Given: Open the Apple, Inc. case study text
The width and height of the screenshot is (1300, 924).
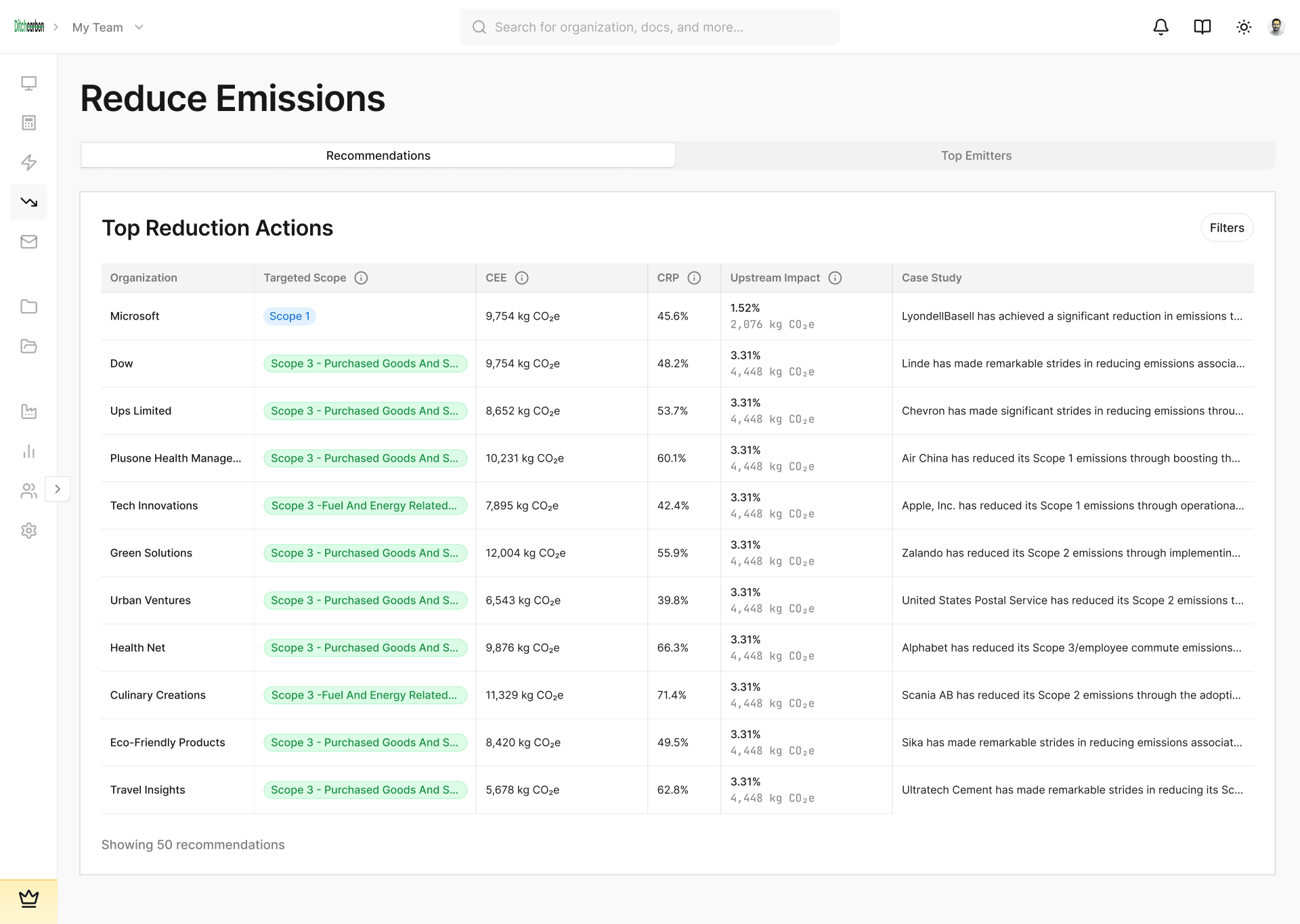Looking at the screenshot, I should (x=1072, y=506).
